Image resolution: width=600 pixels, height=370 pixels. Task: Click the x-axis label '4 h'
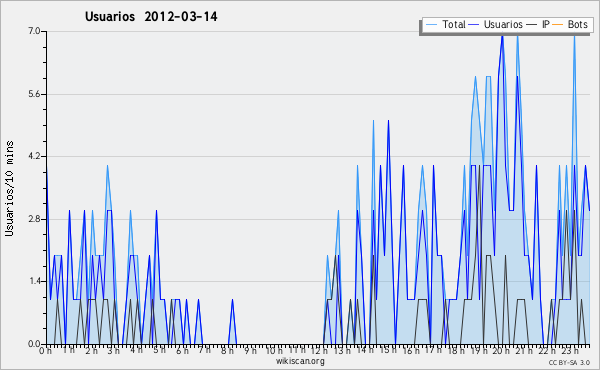tap(136, 350)
